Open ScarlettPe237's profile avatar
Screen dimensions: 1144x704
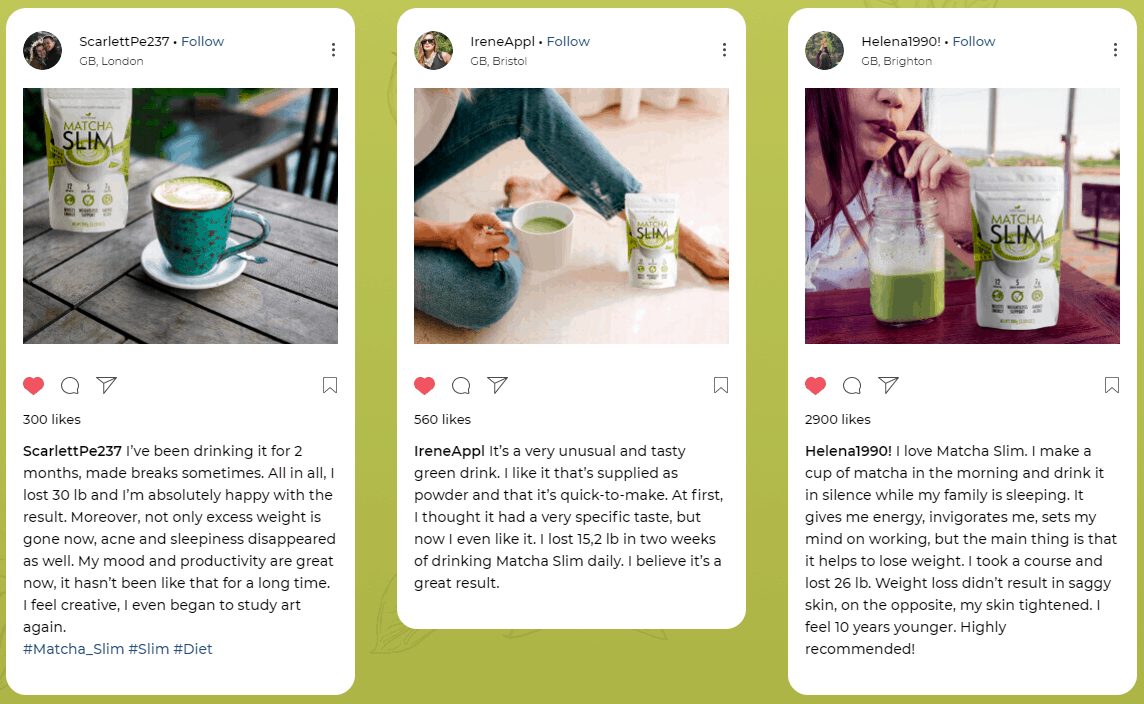point(42,50)
